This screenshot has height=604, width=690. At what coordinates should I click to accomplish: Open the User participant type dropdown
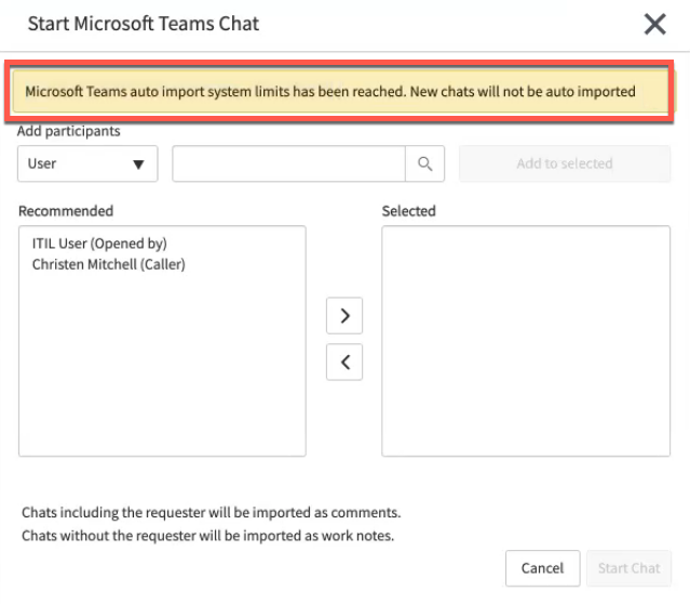88,164
